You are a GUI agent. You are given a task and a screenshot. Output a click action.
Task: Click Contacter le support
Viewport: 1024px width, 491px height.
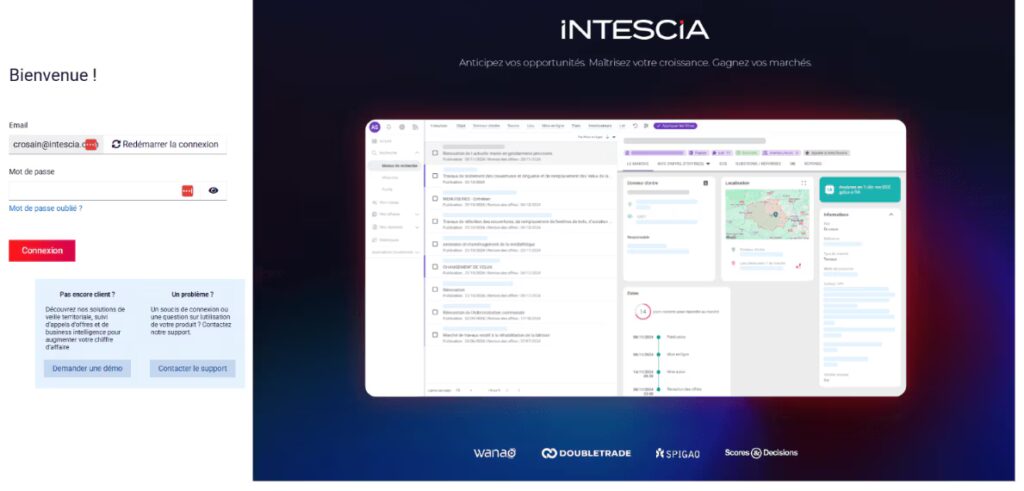[193, 368]
